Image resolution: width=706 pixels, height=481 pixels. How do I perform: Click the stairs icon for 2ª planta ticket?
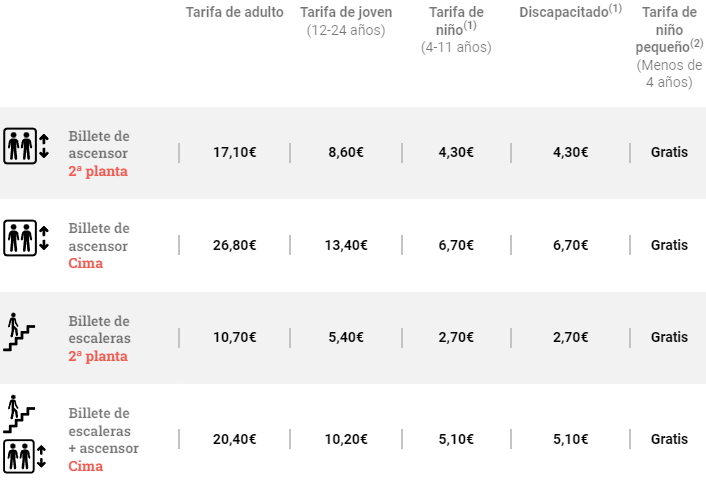(x=19, y=331)
